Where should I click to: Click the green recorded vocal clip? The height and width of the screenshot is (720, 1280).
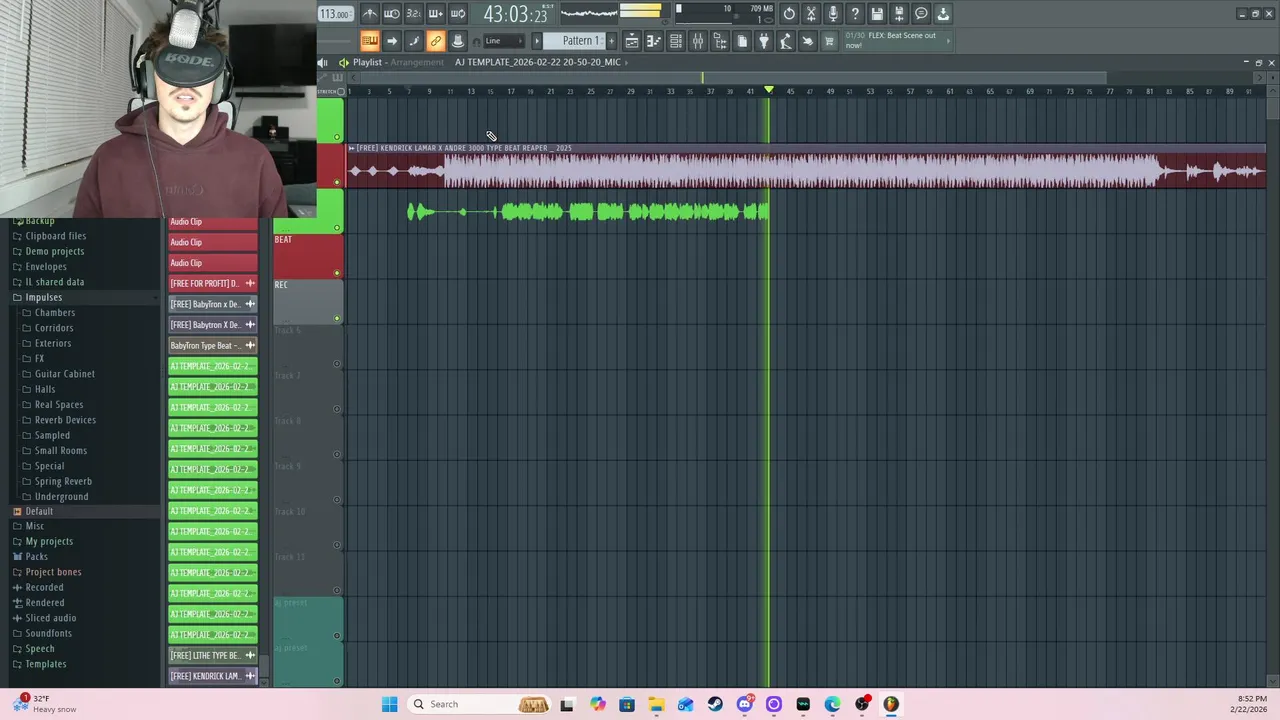(x=588, y=212)
